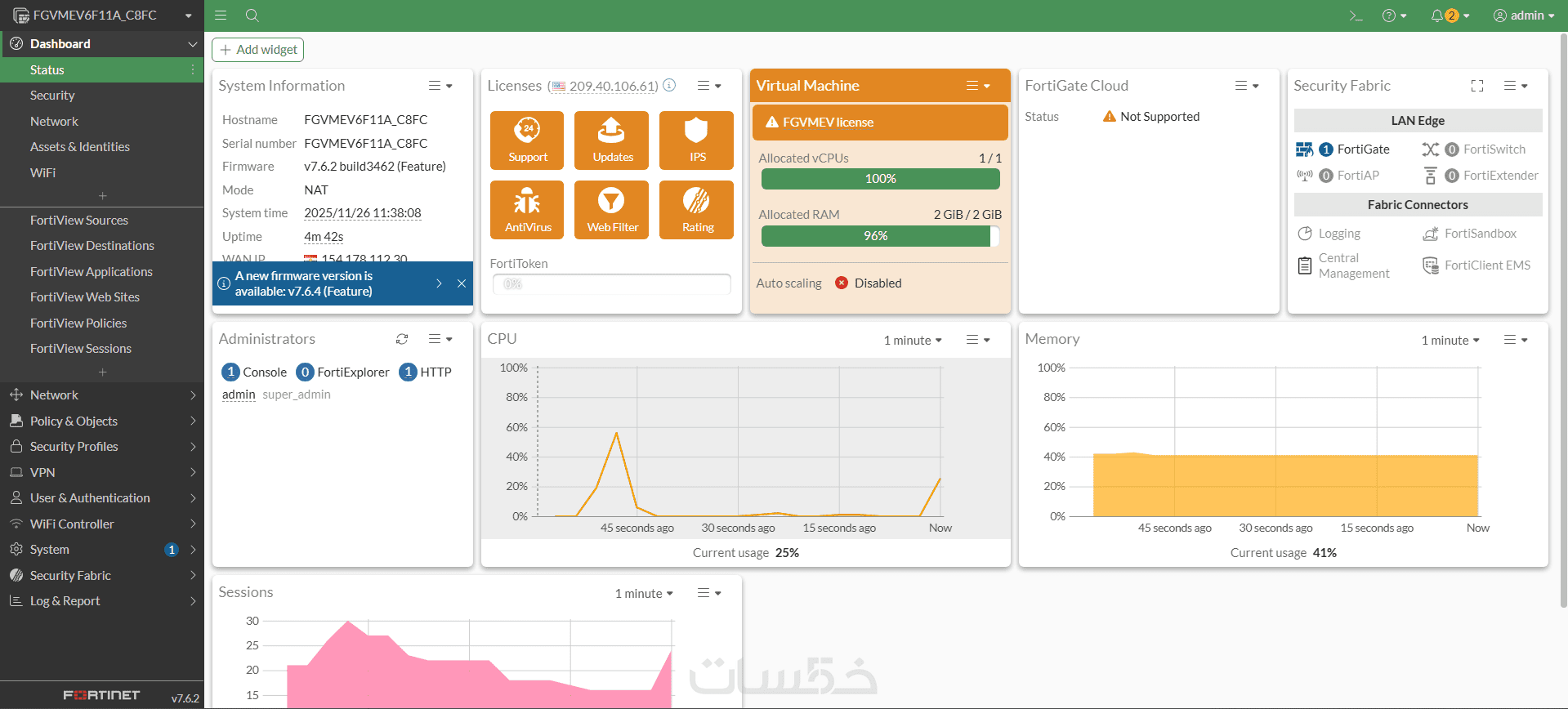This screenshot has height=709, width=1568.
Task: Open the Logging fabric connector
Action: pos(1329,234)
